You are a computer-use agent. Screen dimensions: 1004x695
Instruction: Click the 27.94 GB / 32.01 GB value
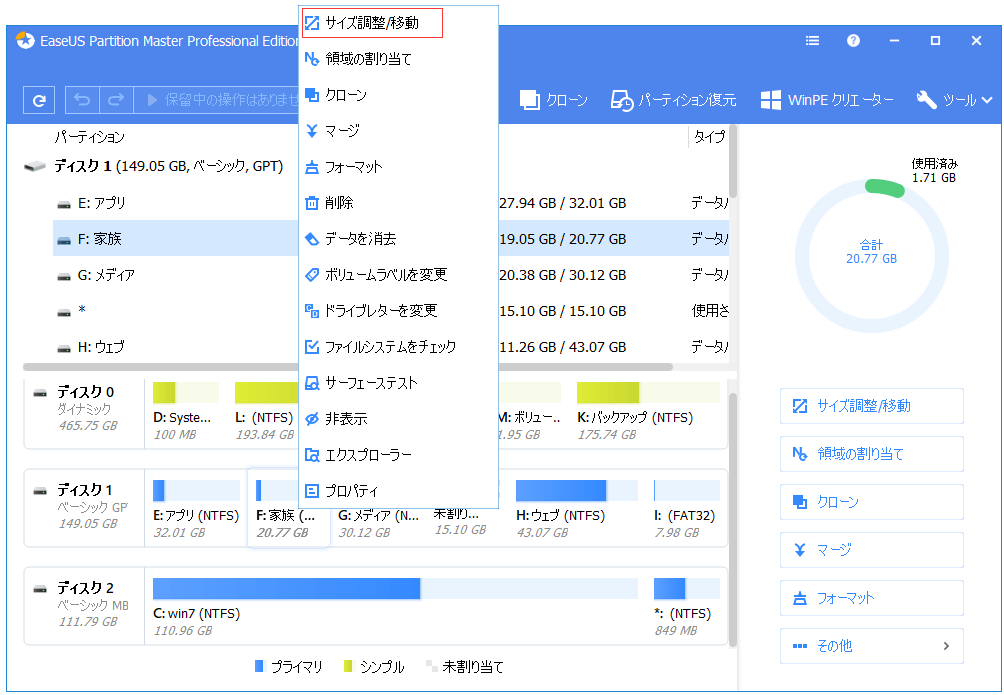point(563,203)
